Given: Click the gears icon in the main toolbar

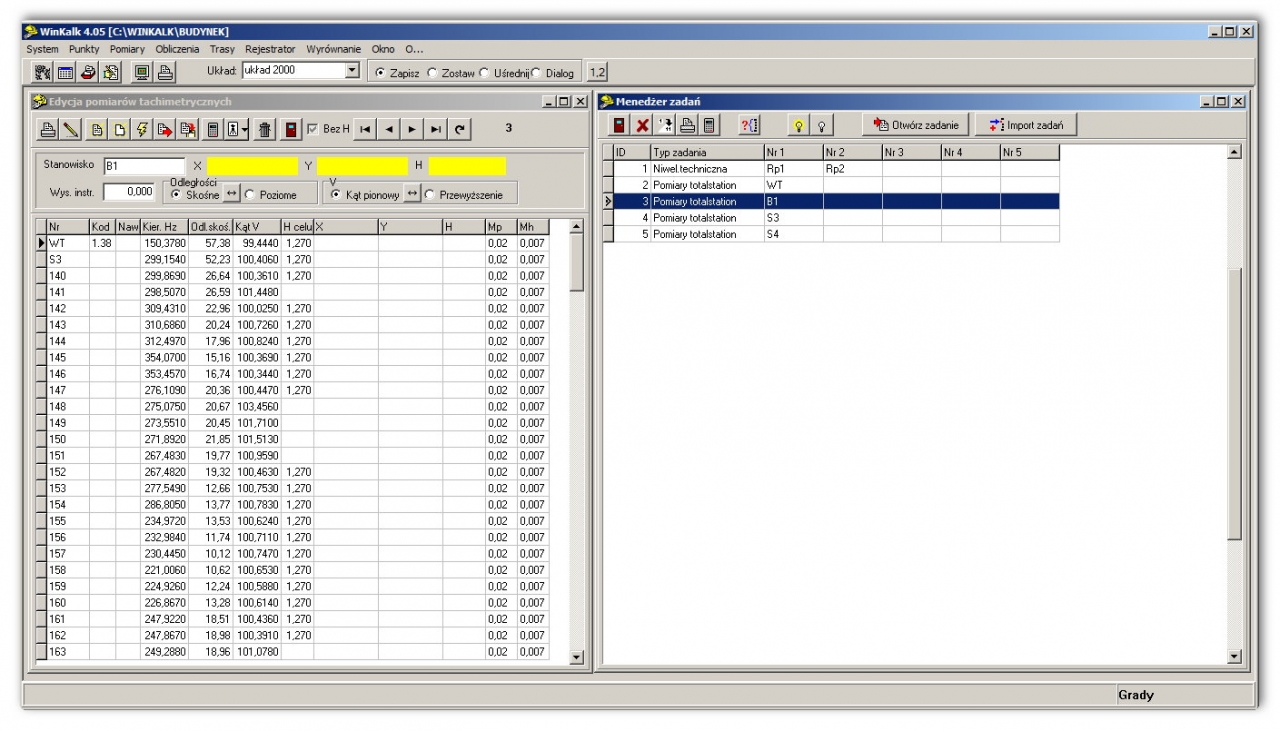Looking at the screenshot, I should click(x=42, y=72).
